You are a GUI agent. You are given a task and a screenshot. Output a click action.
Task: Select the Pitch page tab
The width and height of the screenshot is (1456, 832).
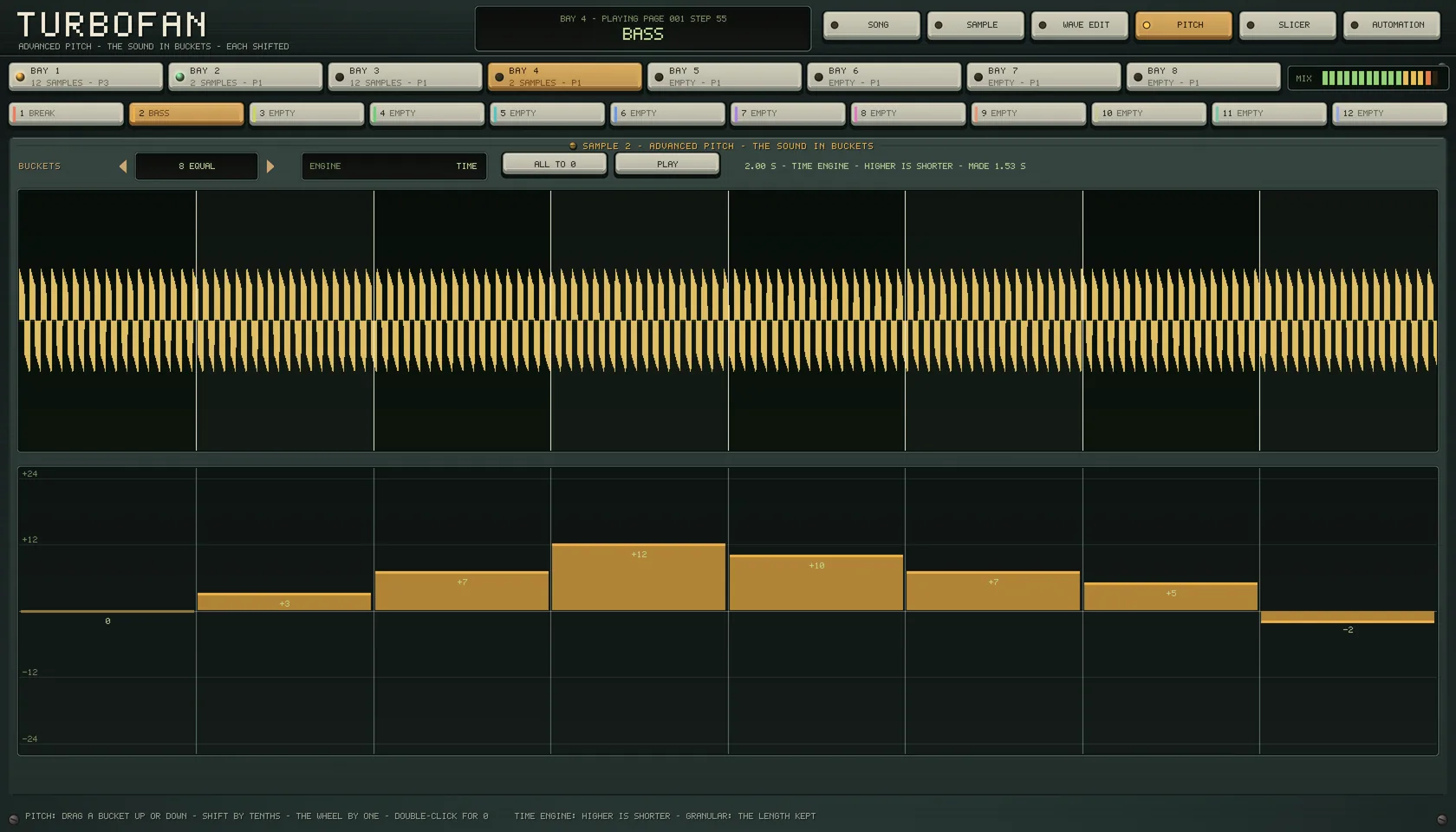(1183, 25)
